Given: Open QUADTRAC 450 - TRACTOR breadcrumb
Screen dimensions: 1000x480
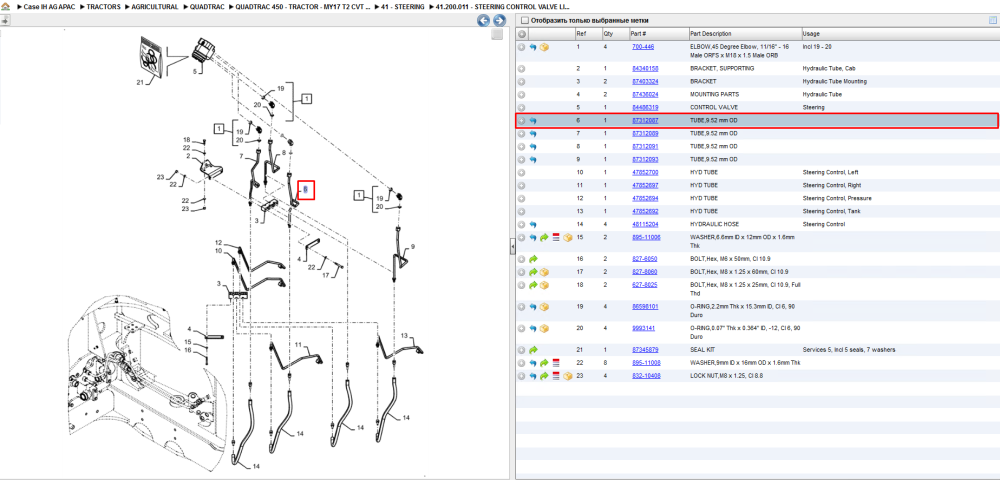Looking at the screenshot, I should 303,6.
